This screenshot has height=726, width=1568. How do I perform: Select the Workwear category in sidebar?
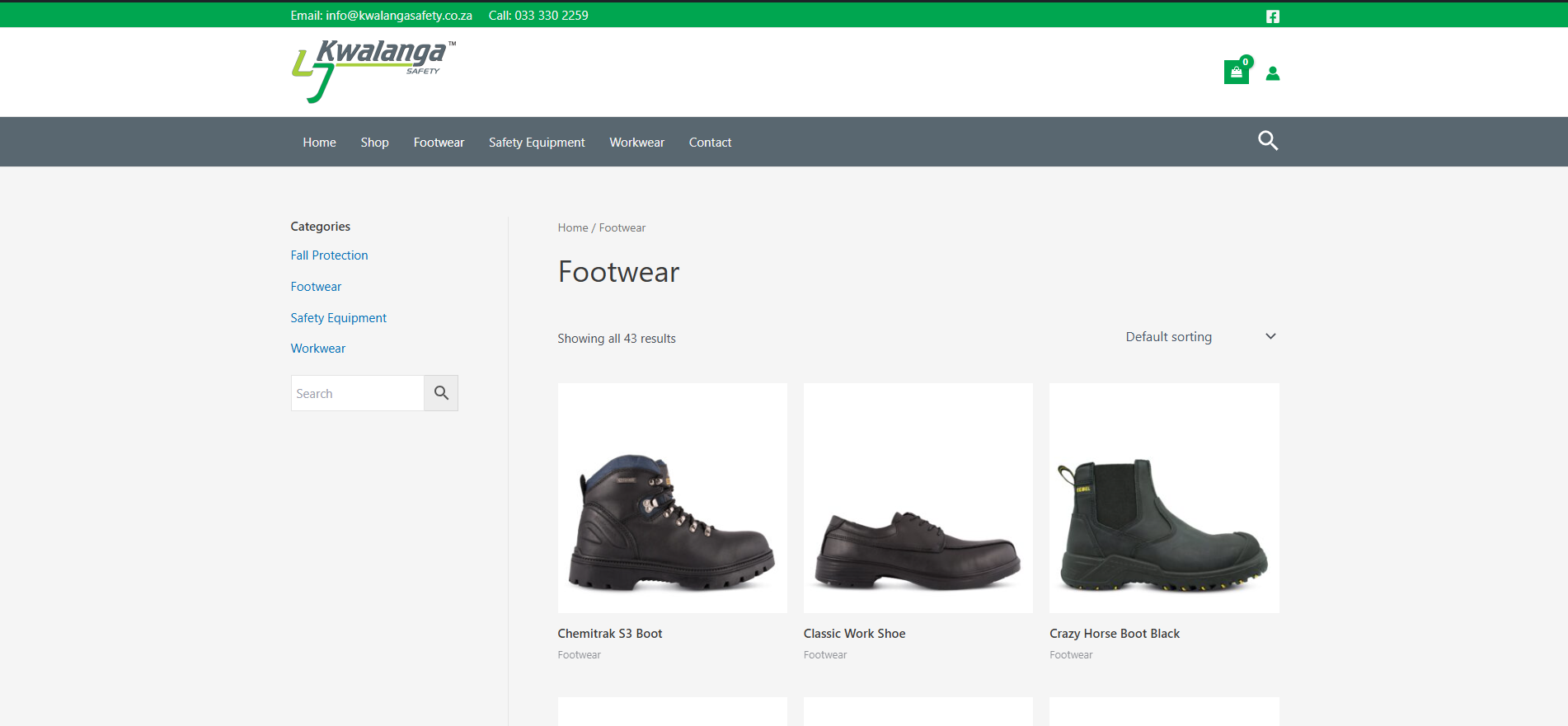pos(317,349)
